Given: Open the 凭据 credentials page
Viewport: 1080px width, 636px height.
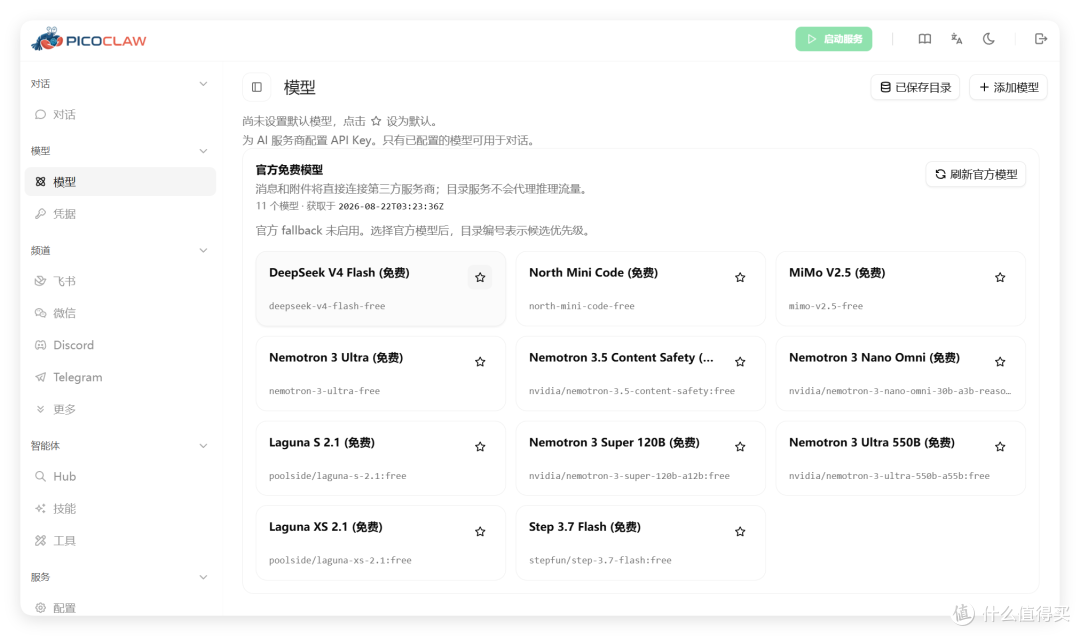Looking at the screenshot, I should [121, 214].
